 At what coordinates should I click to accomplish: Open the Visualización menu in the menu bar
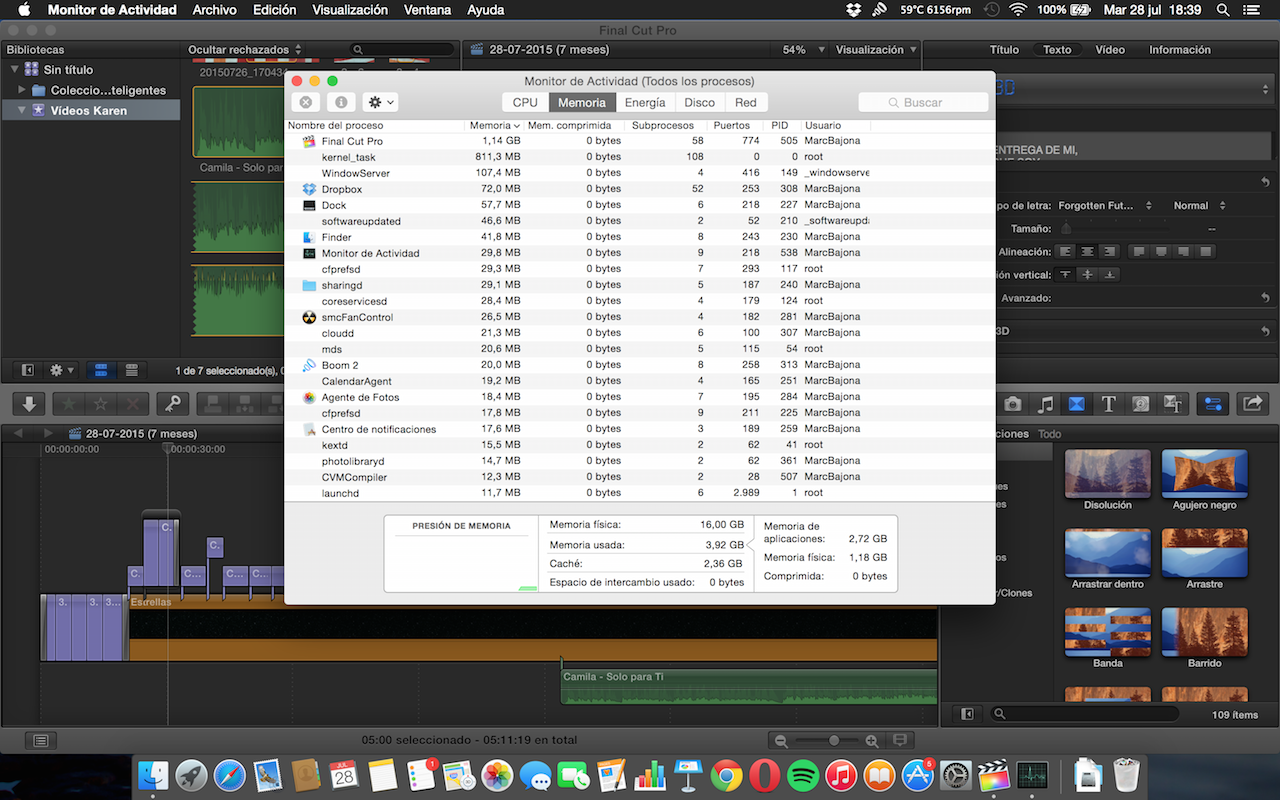coord(350,10)
